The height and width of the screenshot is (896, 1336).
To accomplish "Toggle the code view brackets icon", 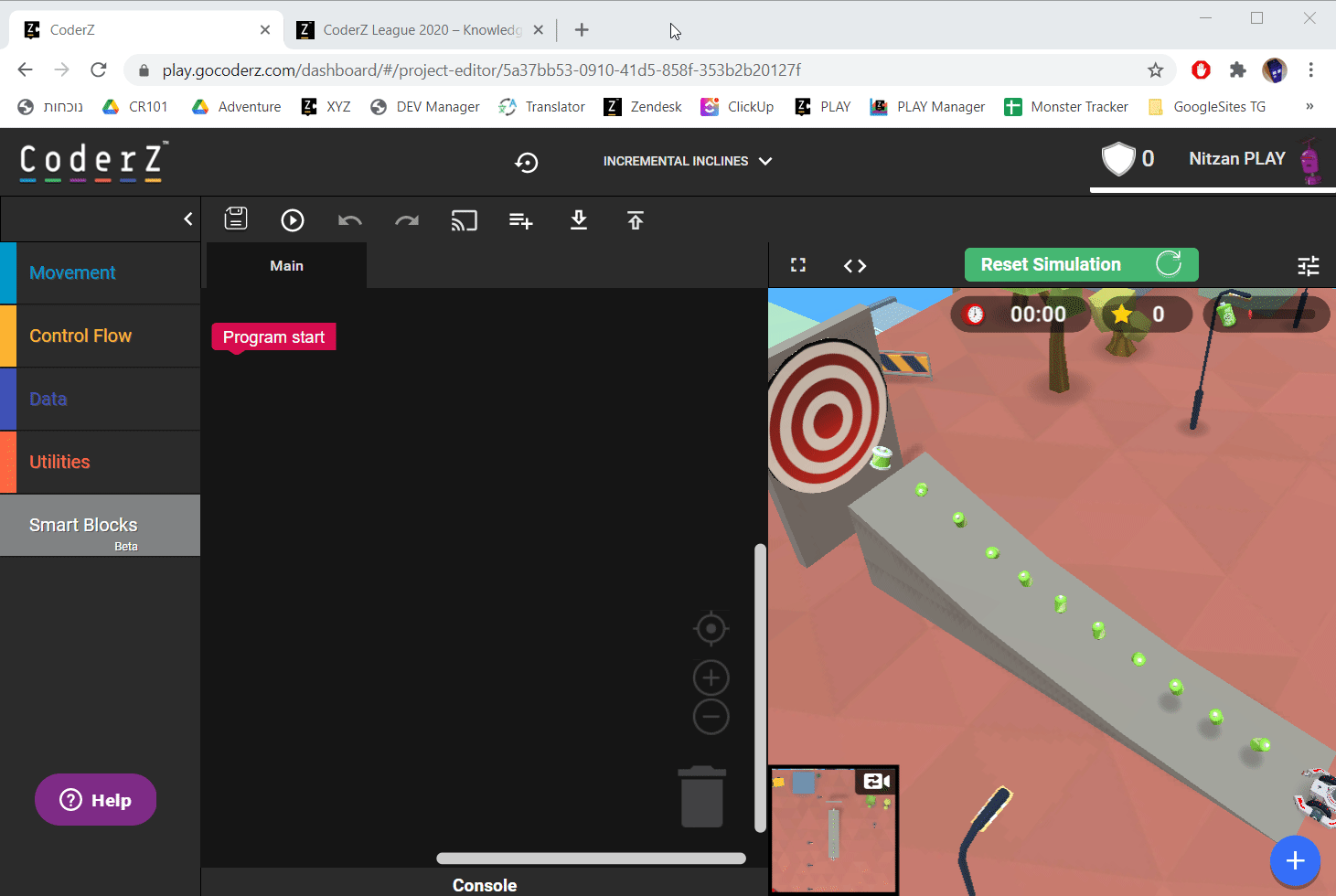I will click(x=855, y=266).
